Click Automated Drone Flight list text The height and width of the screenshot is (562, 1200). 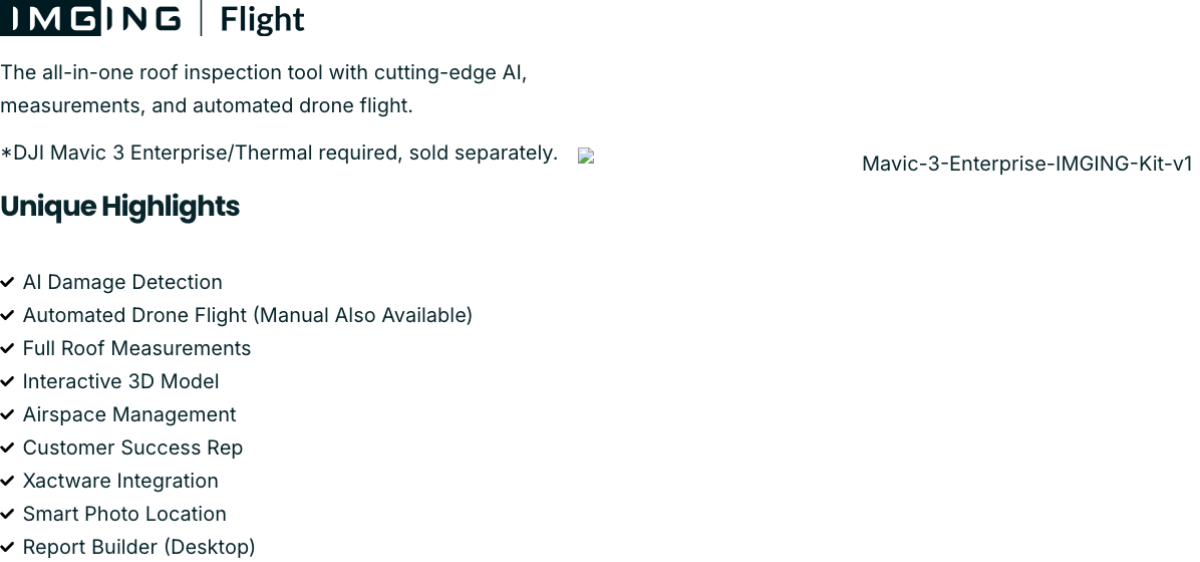tap(247, 316)
